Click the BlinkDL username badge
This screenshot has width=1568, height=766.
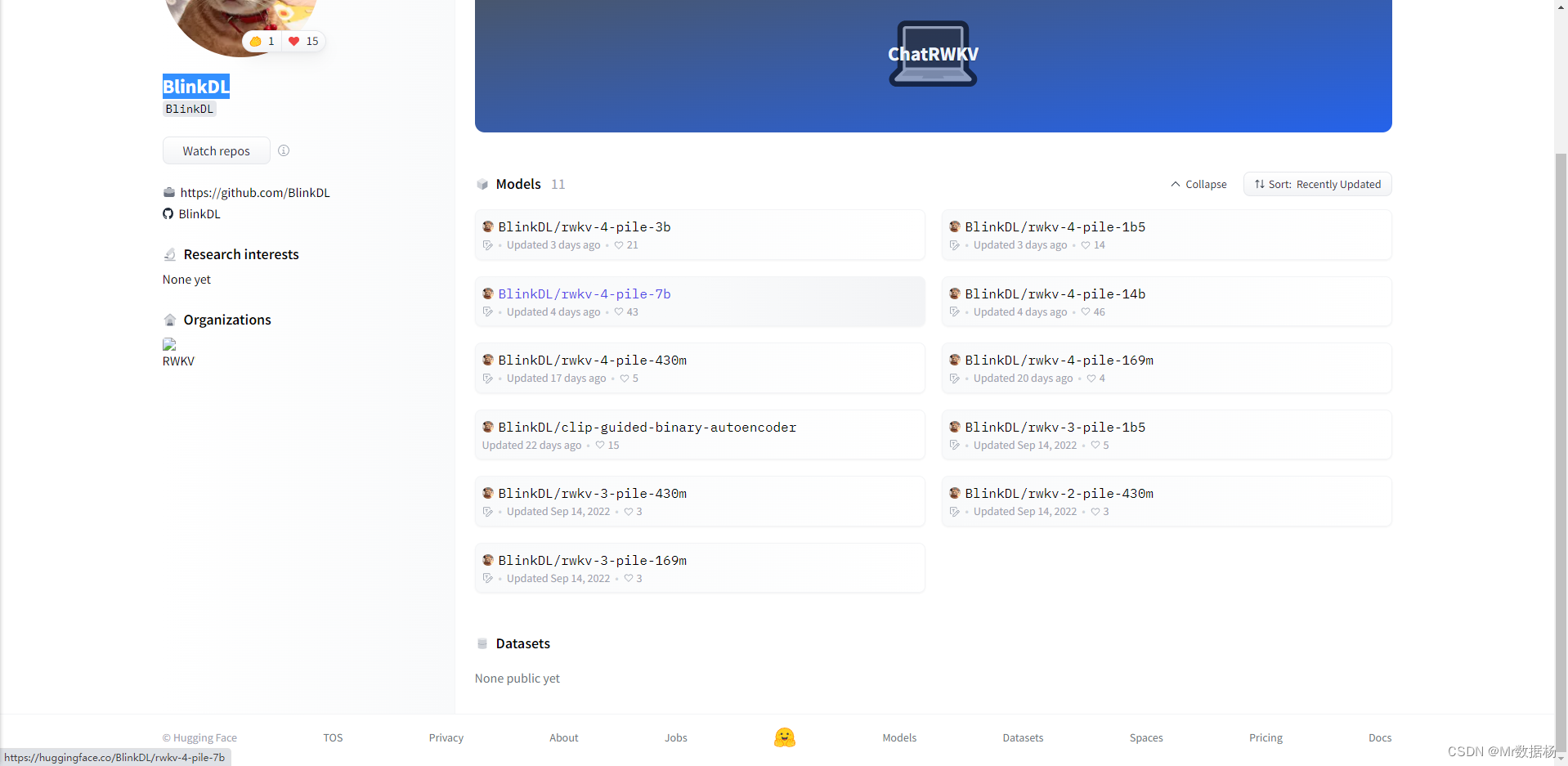tap(190, 109)
